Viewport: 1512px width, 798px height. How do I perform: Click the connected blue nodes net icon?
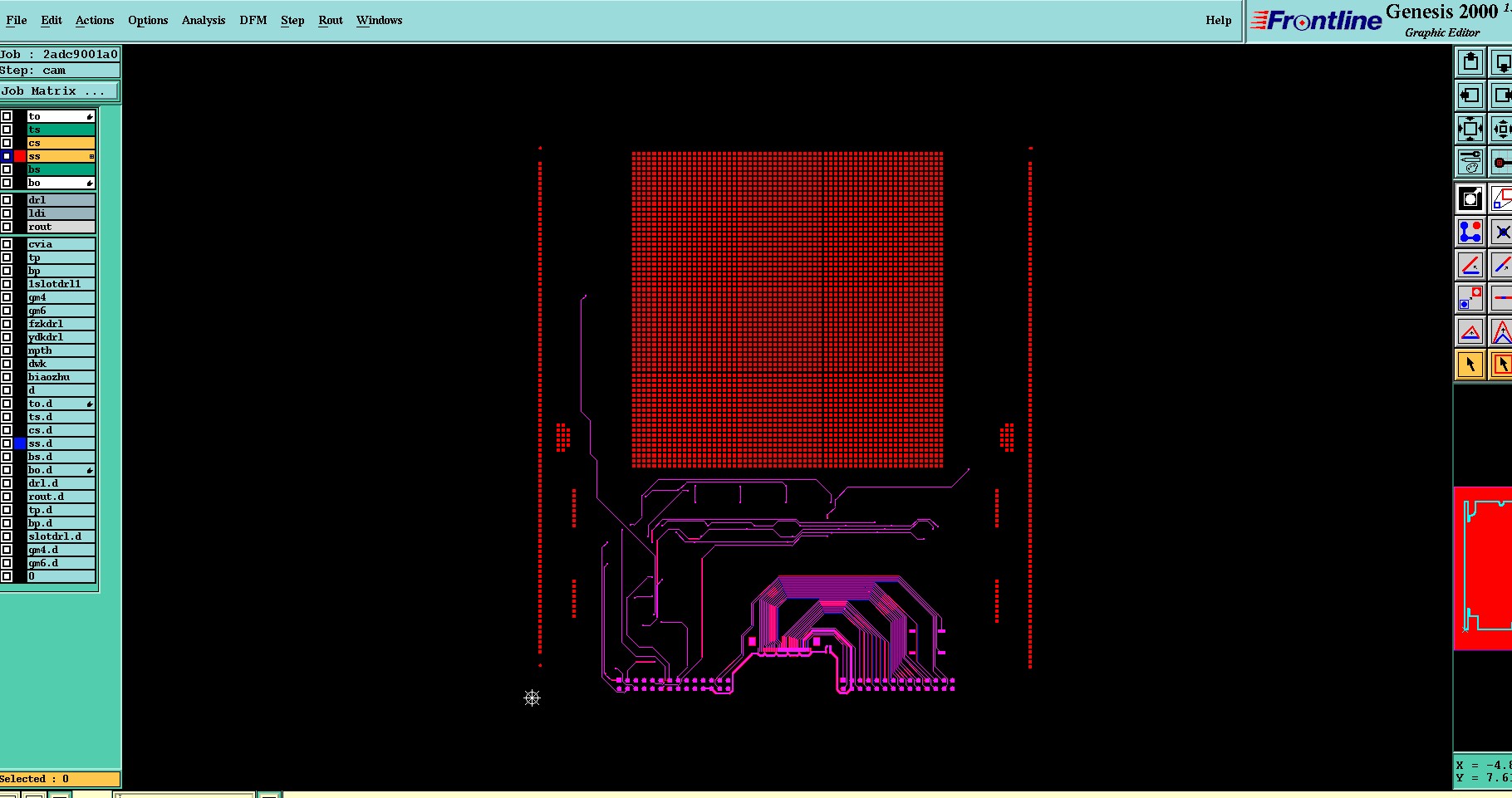[x=1470, y=232]
